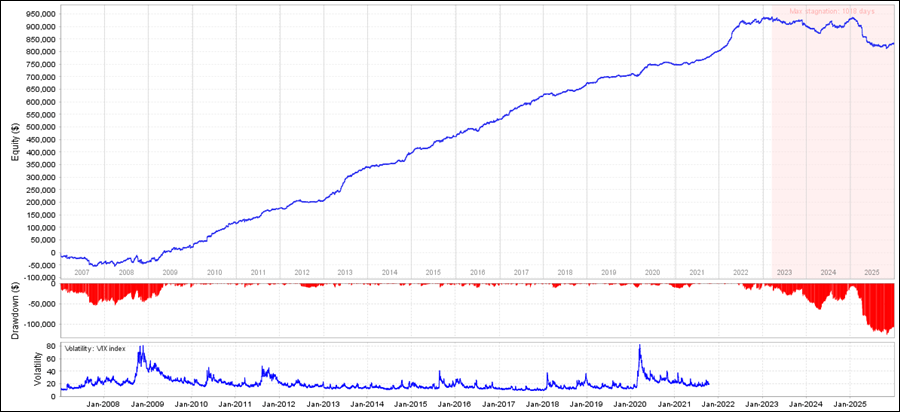Screen dimensions: 900x412
Task: Click the VIX spike peak in early 2020
Action: [639, 347]
